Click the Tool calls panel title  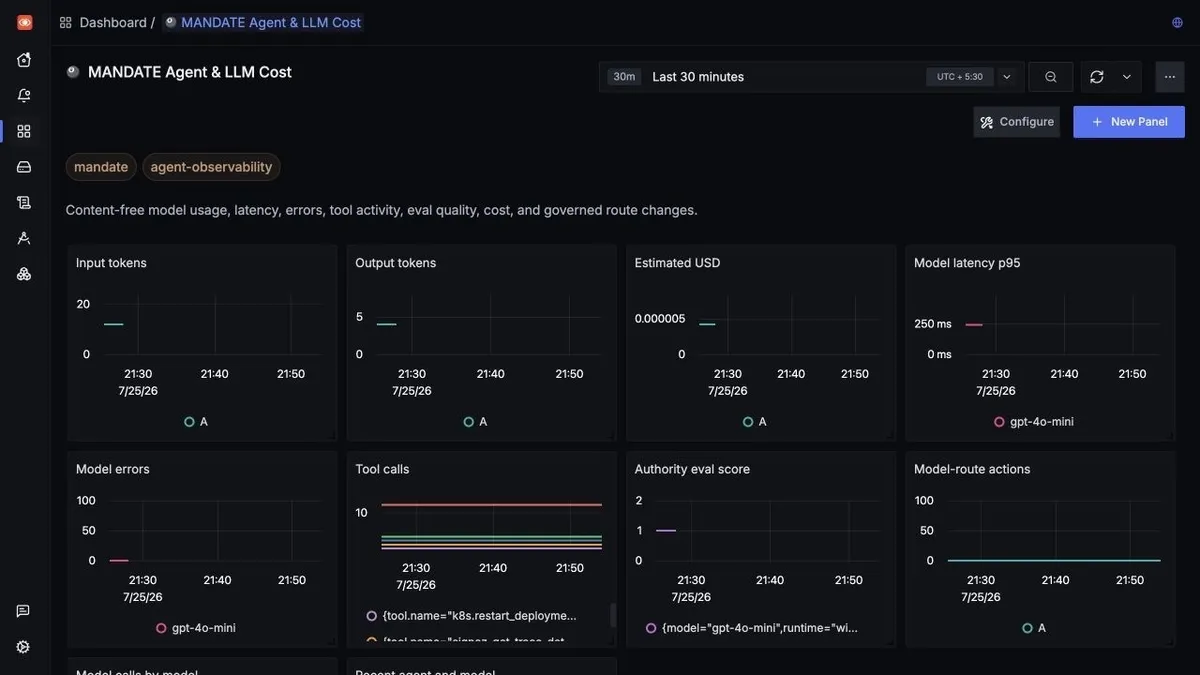click(382, 469)
